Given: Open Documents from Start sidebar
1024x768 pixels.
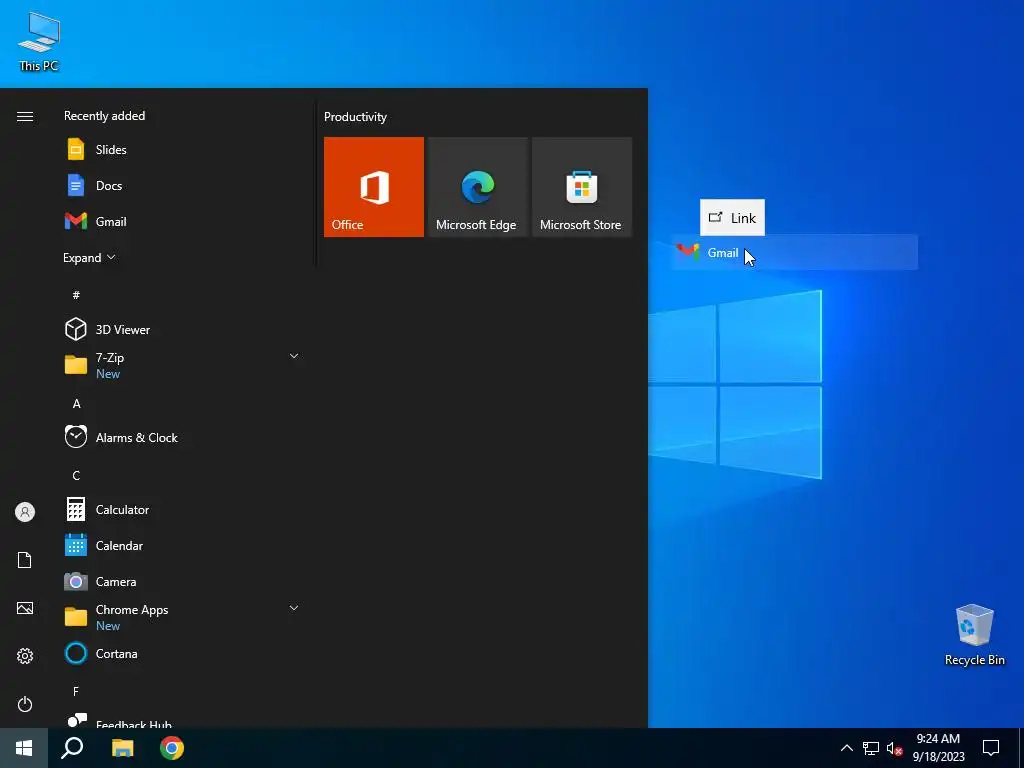Looking at the screenshot, I should pos(25,560).
